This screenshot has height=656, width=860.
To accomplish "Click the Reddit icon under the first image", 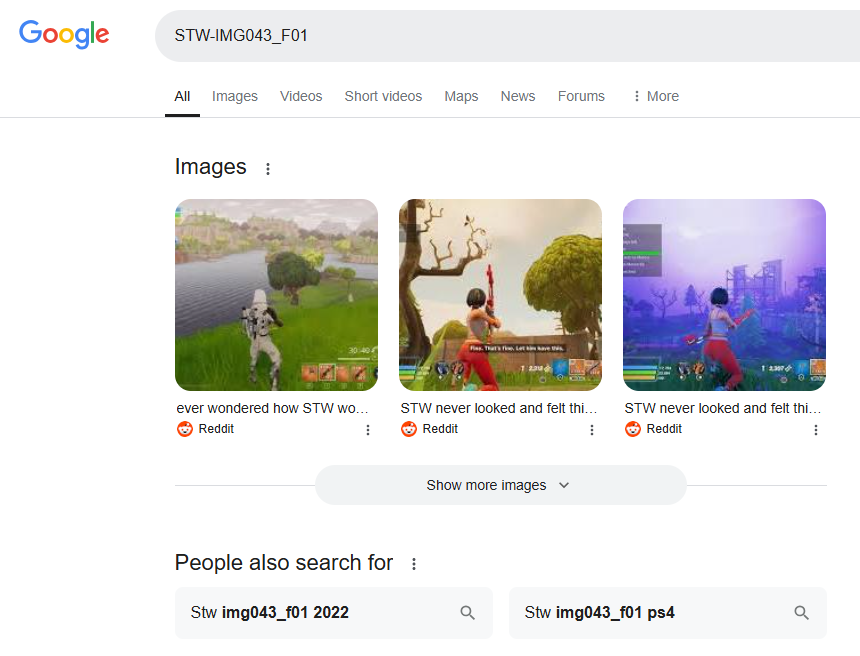I will (x=185, y=429).
